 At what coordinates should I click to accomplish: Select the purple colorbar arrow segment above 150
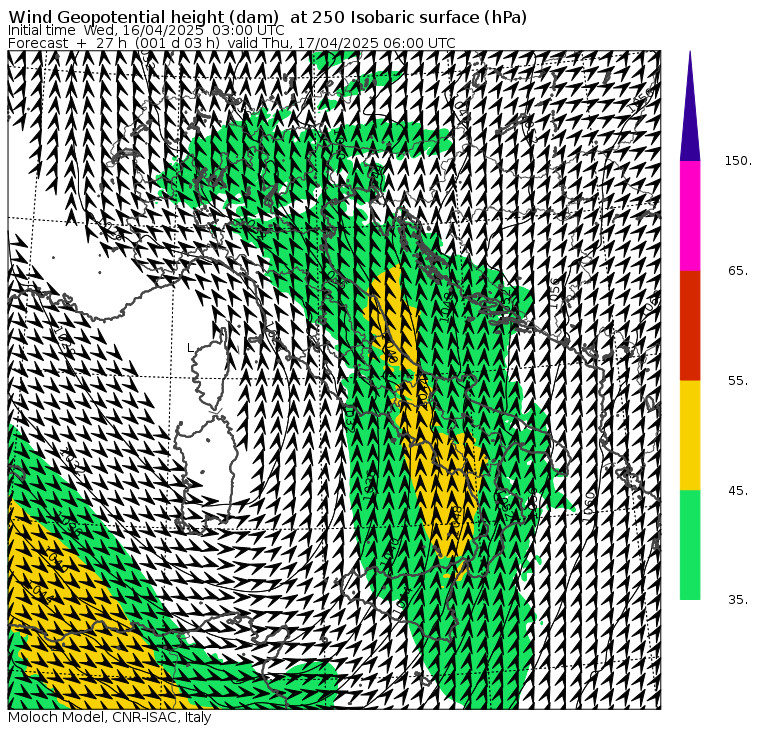coord(690,106)
